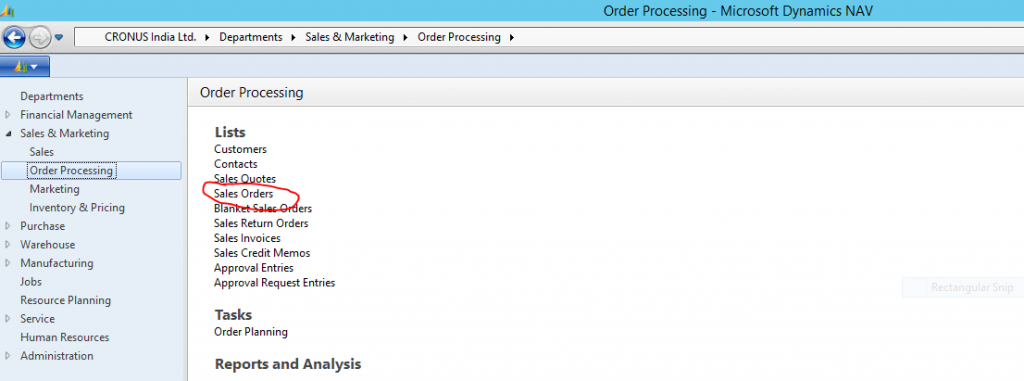Viewport: 1024px width, 381px height.
Task: Expand the Administration tree node
Action: [8, 356]
